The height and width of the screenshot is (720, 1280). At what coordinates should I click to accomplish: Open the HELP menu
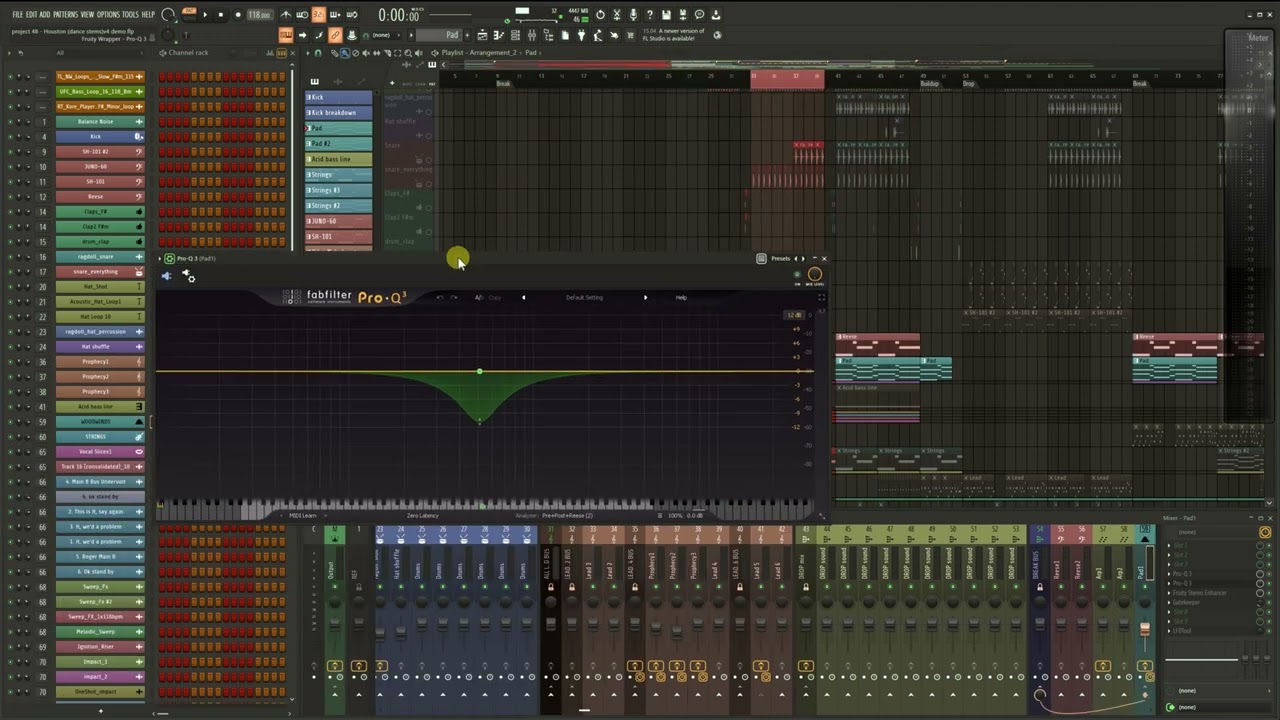coord(148,15)
